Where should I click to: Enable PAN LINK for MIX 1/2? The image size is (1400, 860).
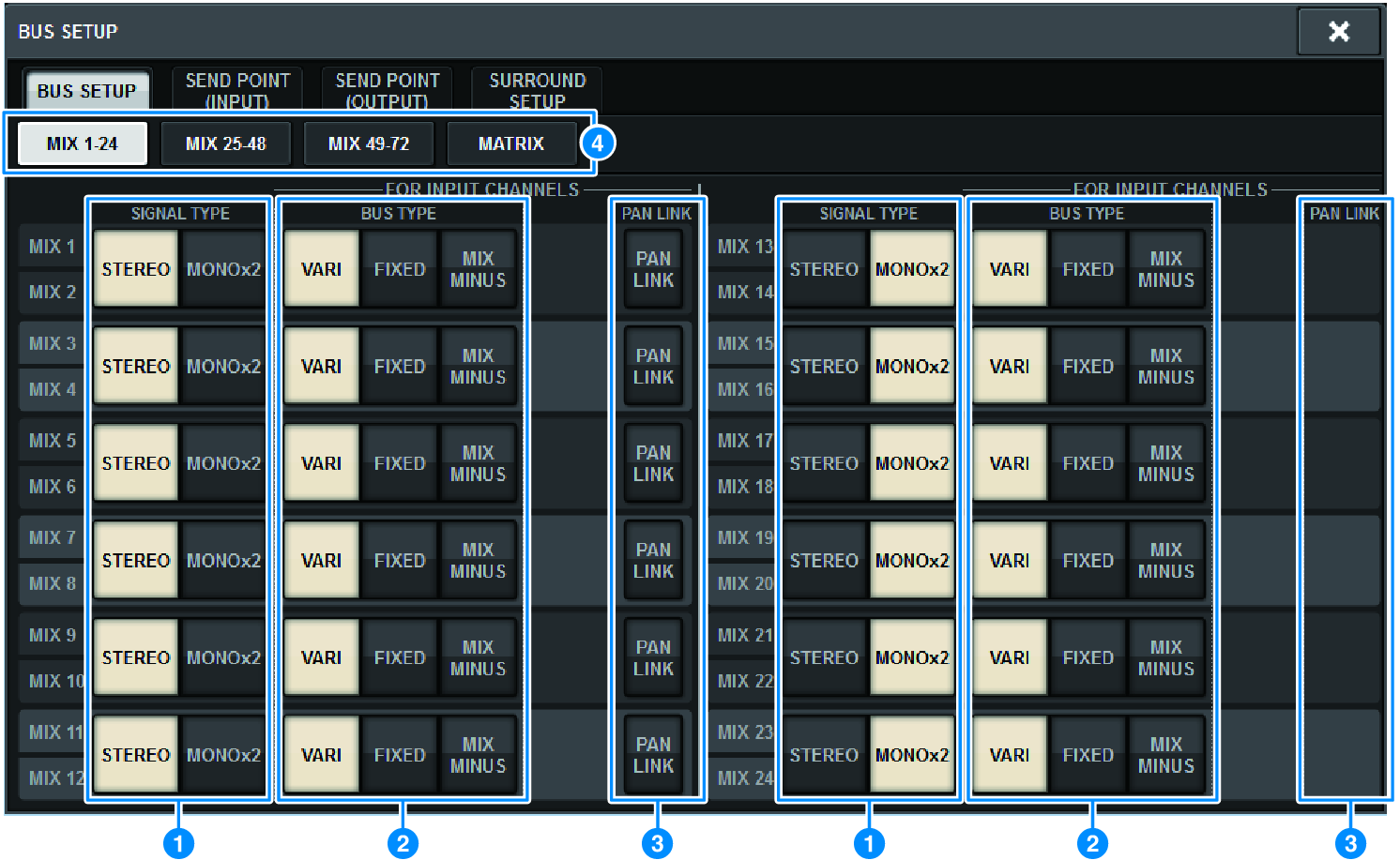coord(653,268)
